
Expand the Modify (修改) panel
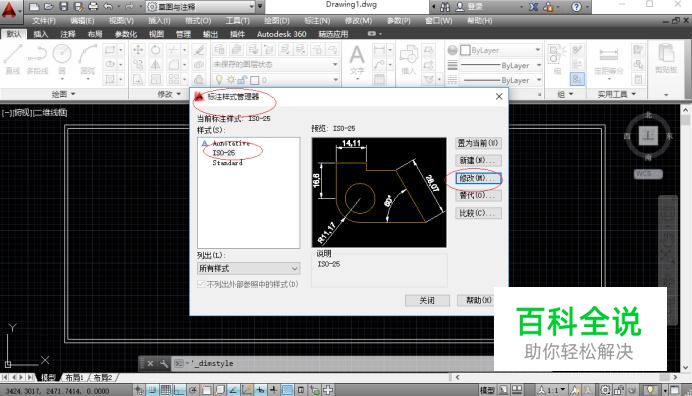point(169,94)
